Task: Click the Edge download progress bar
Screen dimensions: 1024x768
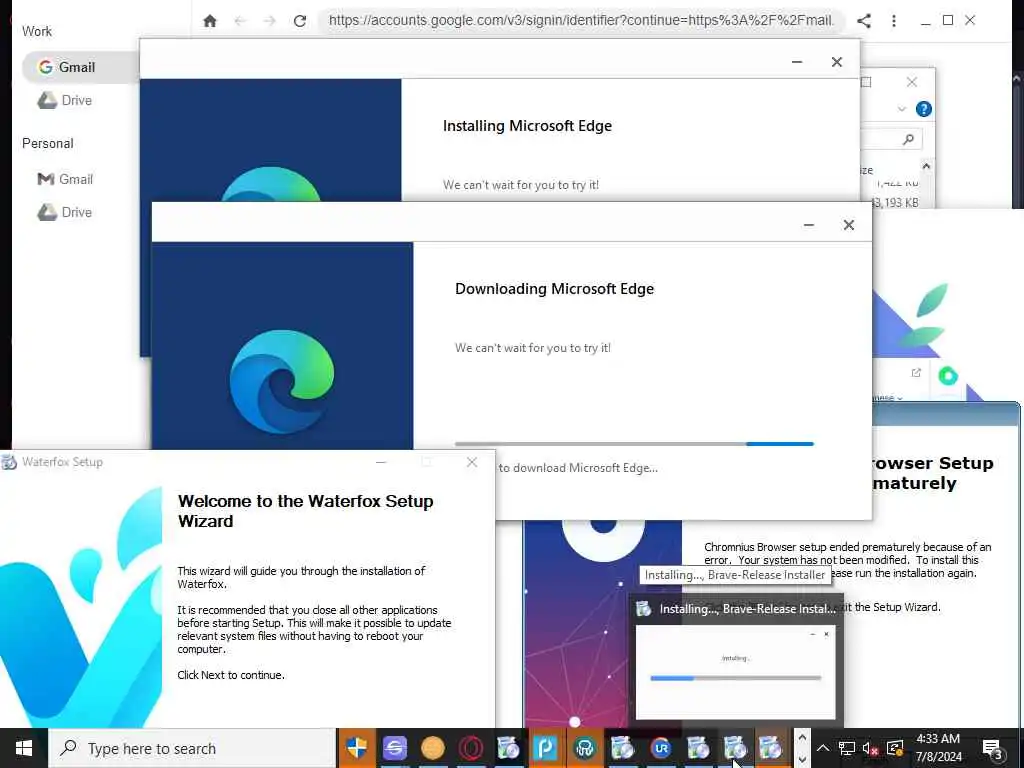Action: (x=634, y=443)
